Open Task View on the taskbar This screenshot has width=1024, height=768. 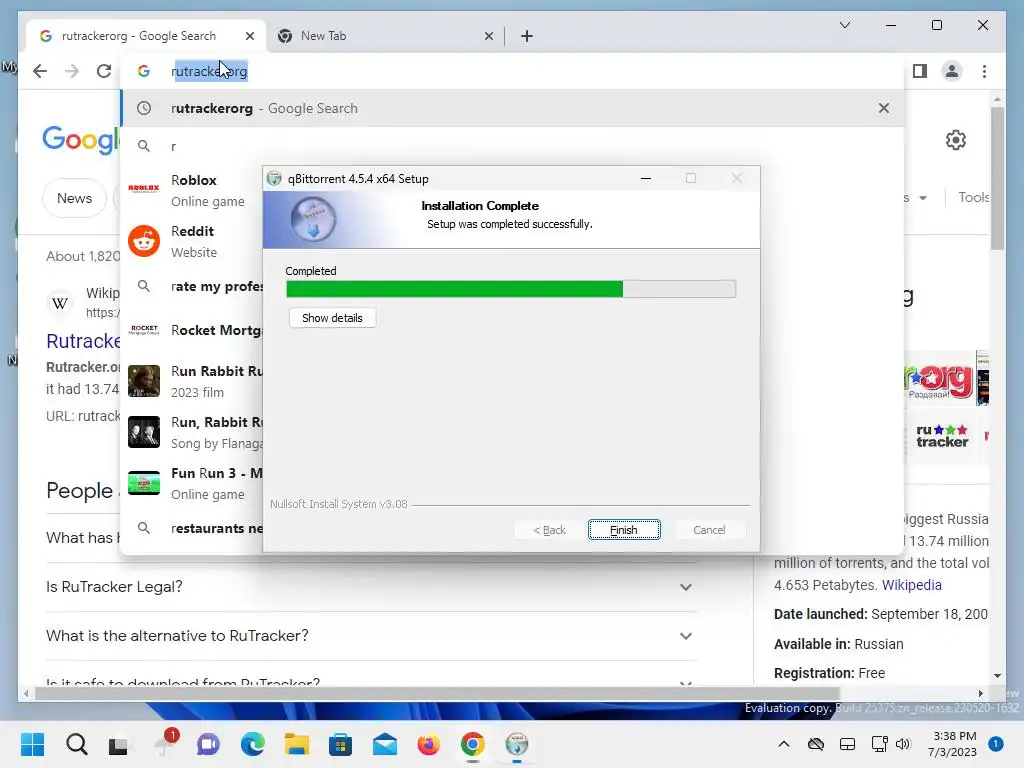(x=119, y=745)
